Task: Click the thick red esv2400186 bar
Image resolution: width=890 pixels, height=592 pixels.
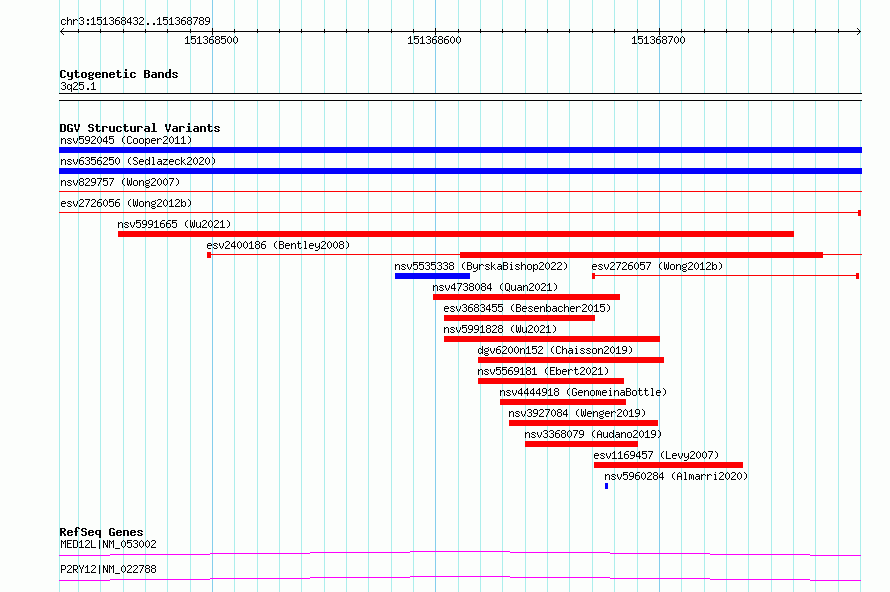Action: 641,255
